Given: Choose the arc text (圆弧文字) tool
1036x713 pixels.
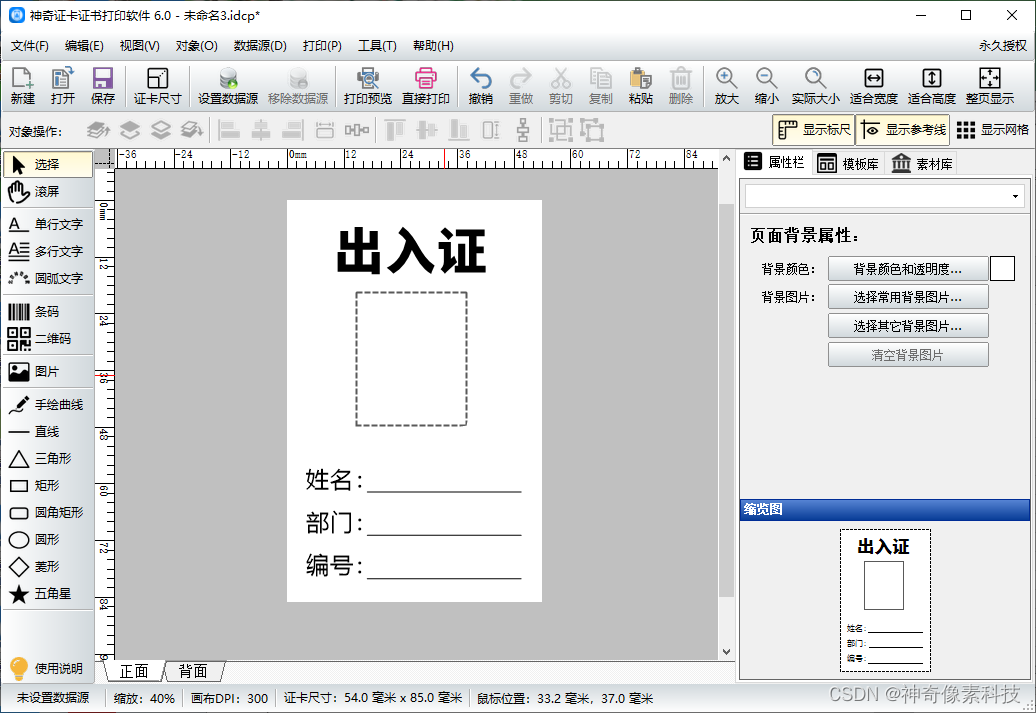Looking at the screenshot, I should pos(48,278).
